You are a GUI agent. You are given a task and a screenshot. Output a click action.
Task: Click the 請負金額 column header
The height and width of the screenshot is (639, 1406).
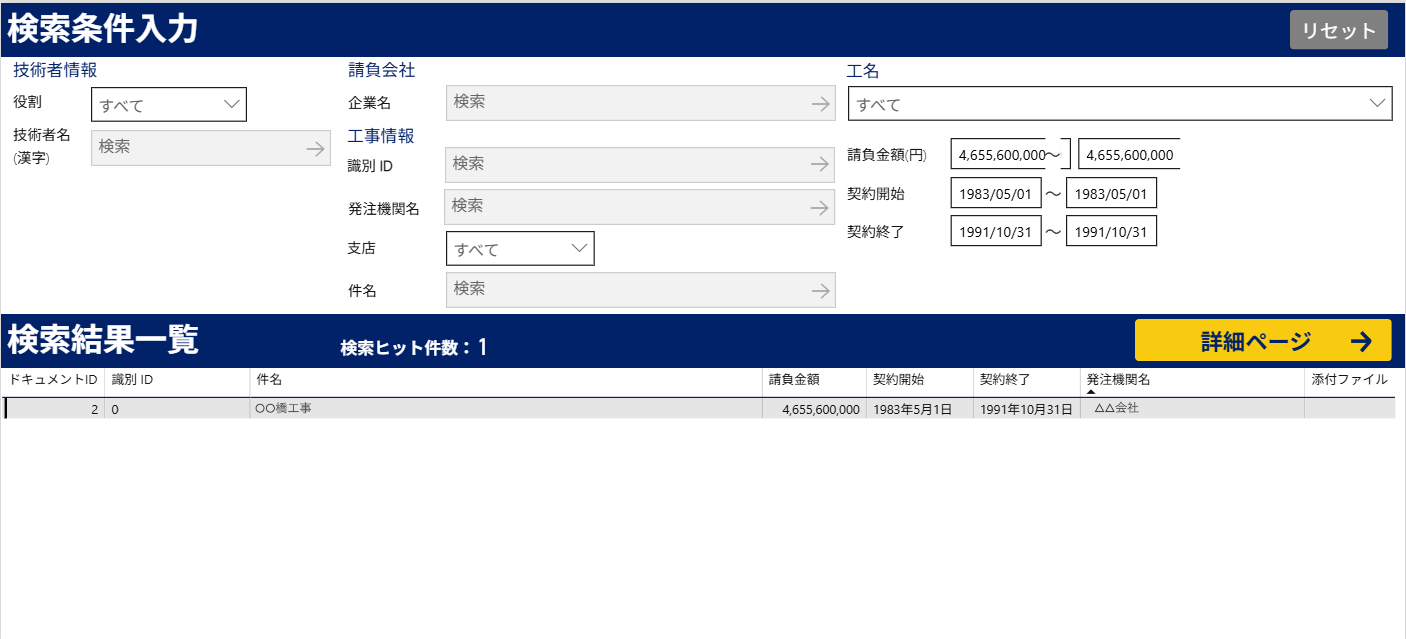[794, 380]
